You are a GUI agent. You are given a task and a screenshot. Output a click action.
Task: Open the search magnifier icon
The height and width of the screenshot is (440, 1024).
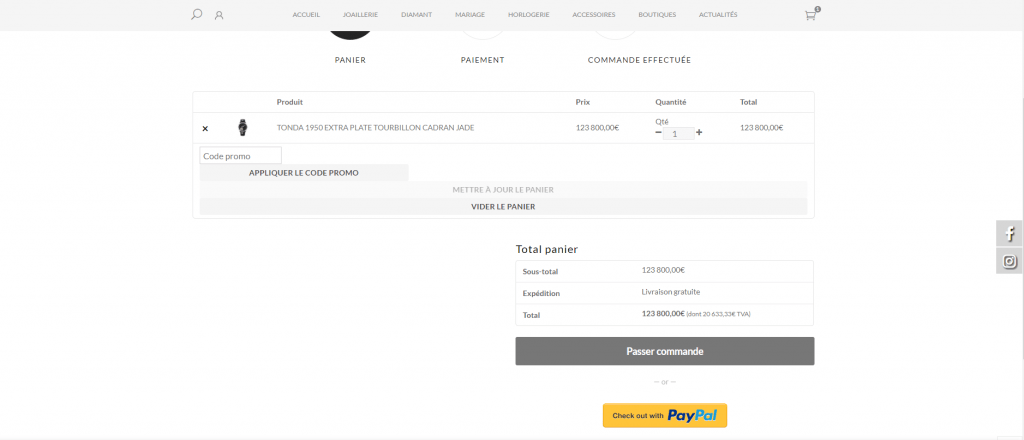pos(196,14)
